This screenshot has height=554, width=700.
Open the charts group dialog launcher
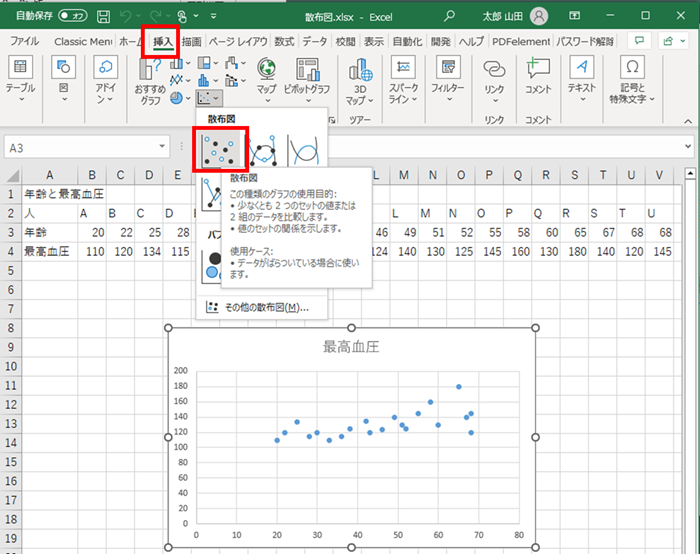point(331,120)
